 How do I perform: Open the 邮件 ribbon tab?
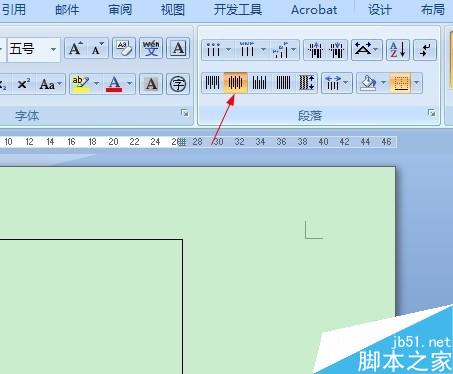click(67, 10)
